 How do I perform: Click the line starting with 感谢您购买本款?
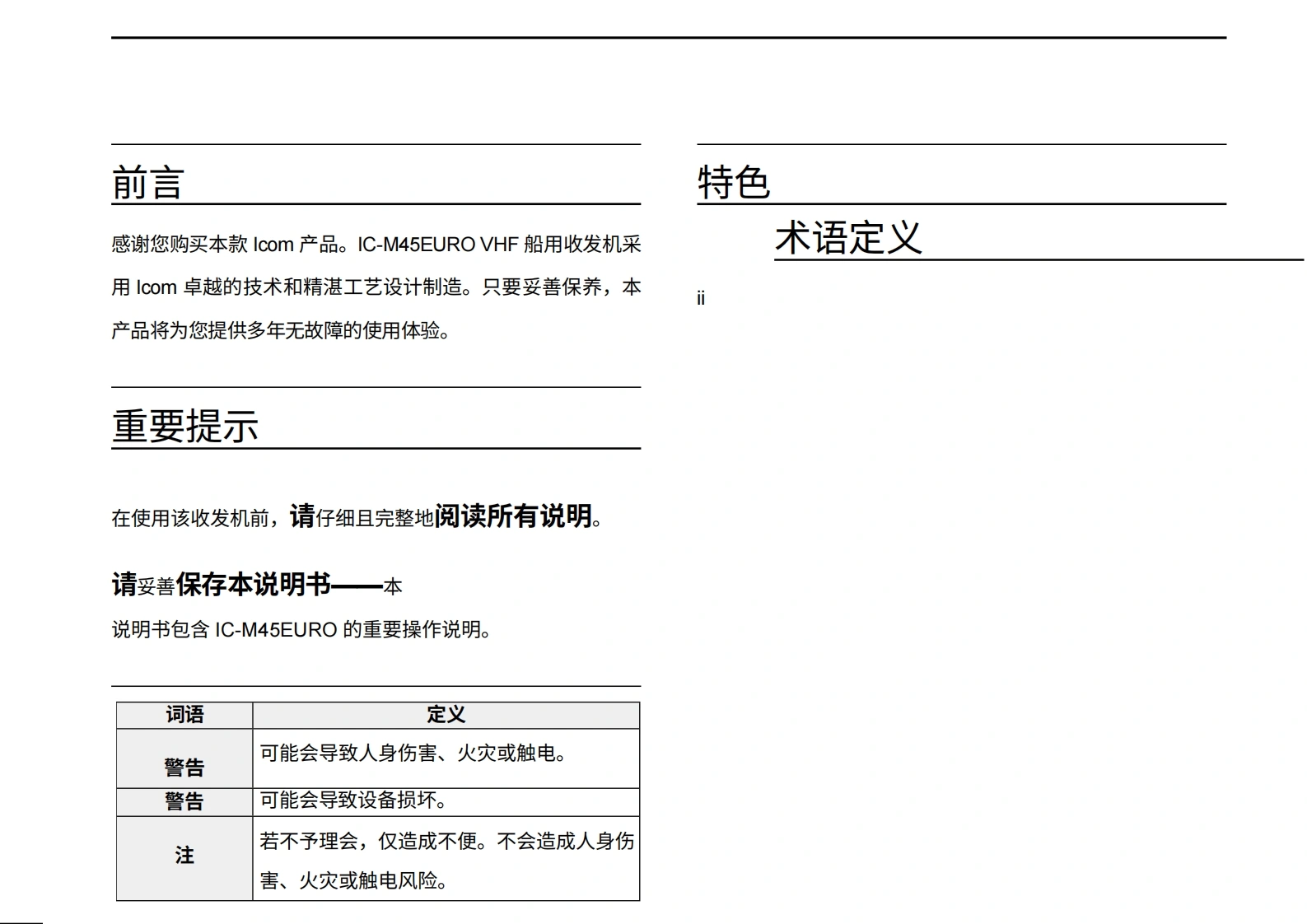376,245
